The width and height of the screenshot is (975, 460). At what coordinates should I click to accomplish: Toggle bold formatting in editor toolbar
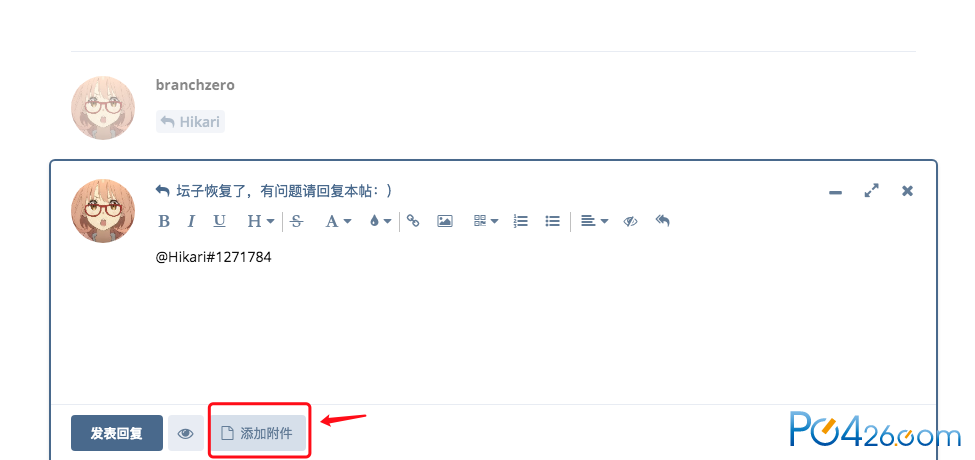coord(164,221)
